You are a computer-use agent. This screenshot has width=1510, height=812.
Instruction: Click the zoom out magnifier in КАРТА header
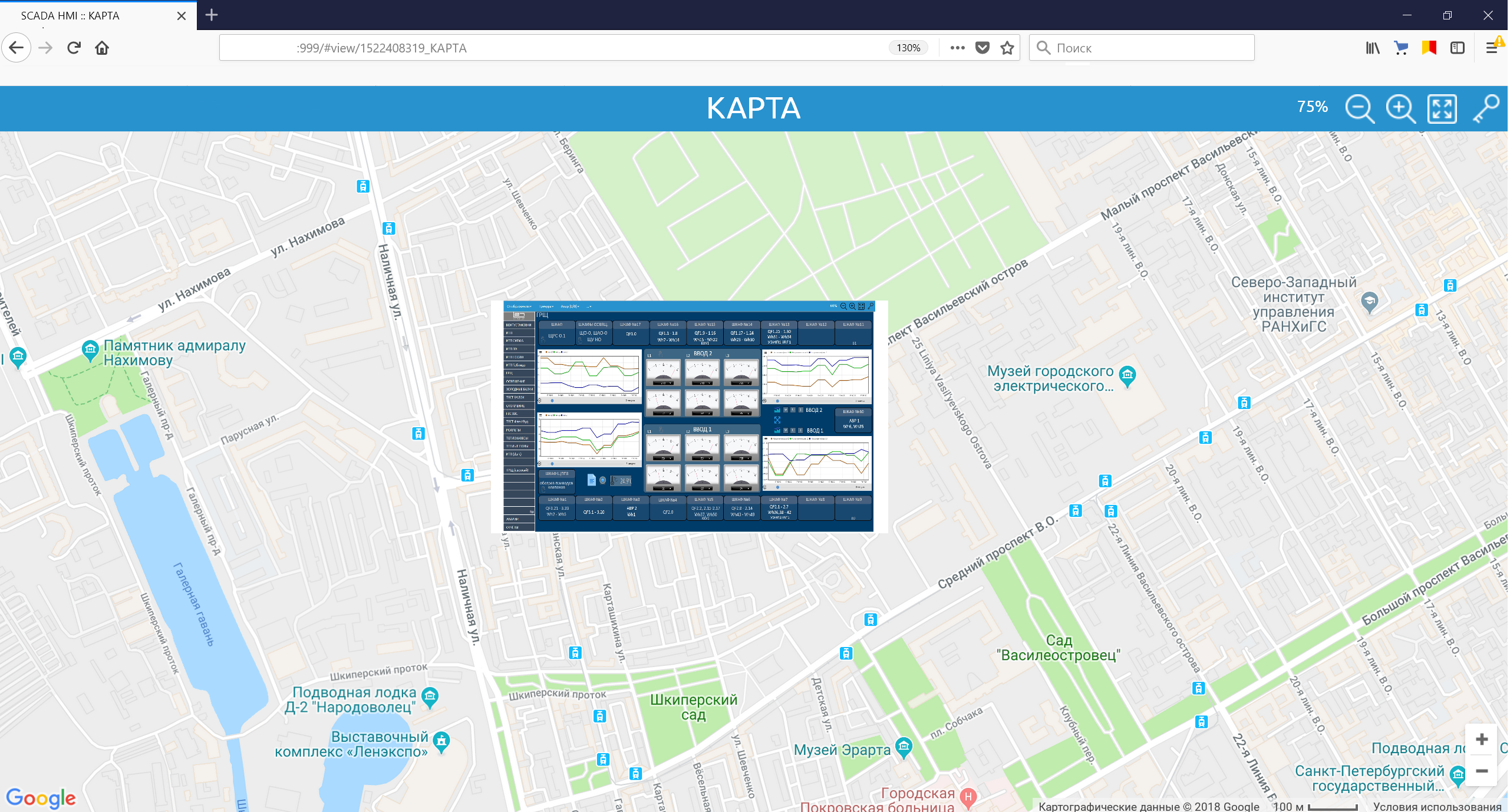(1359, 108)
